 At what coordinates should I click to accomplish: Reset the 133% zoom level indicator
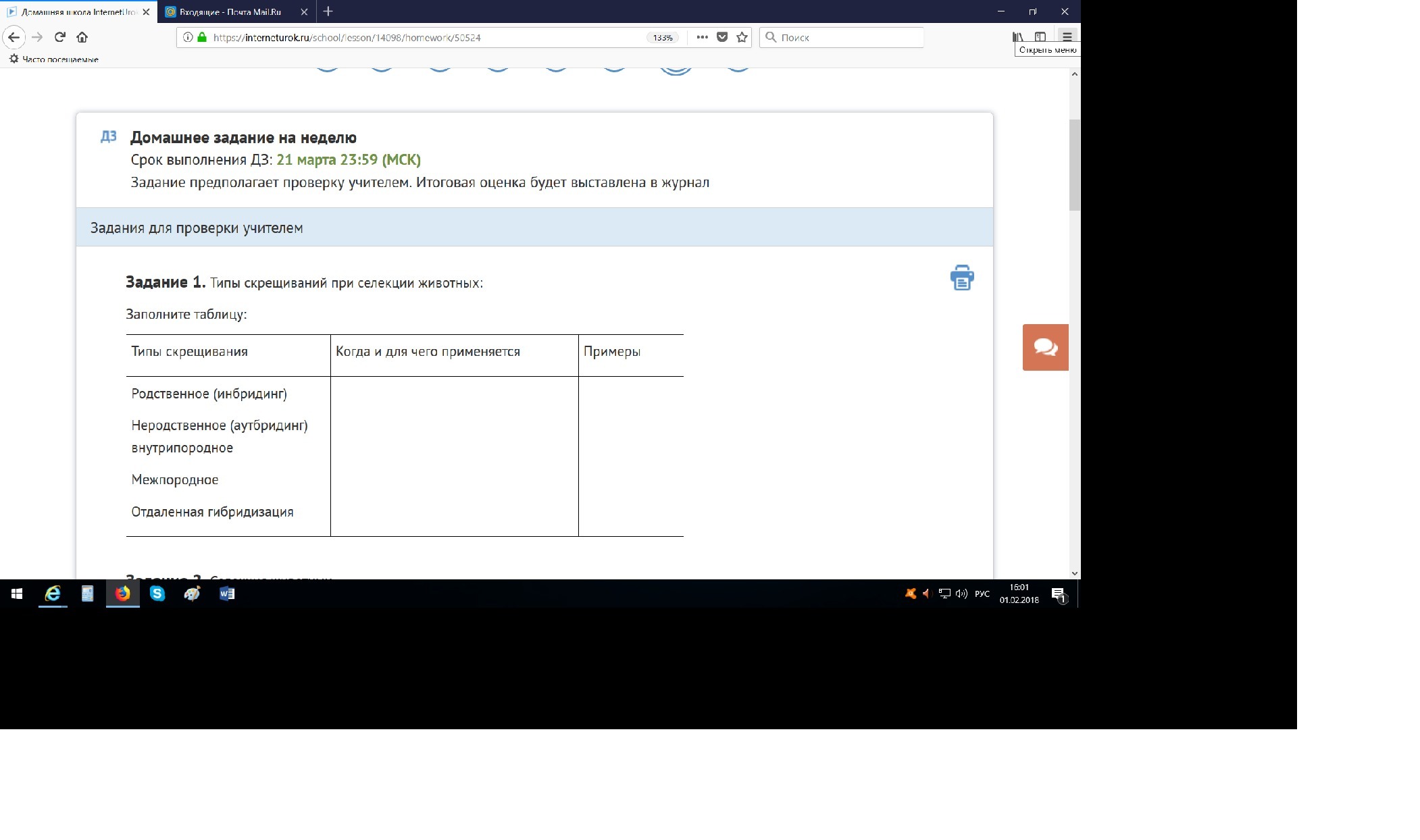point(663,38)
